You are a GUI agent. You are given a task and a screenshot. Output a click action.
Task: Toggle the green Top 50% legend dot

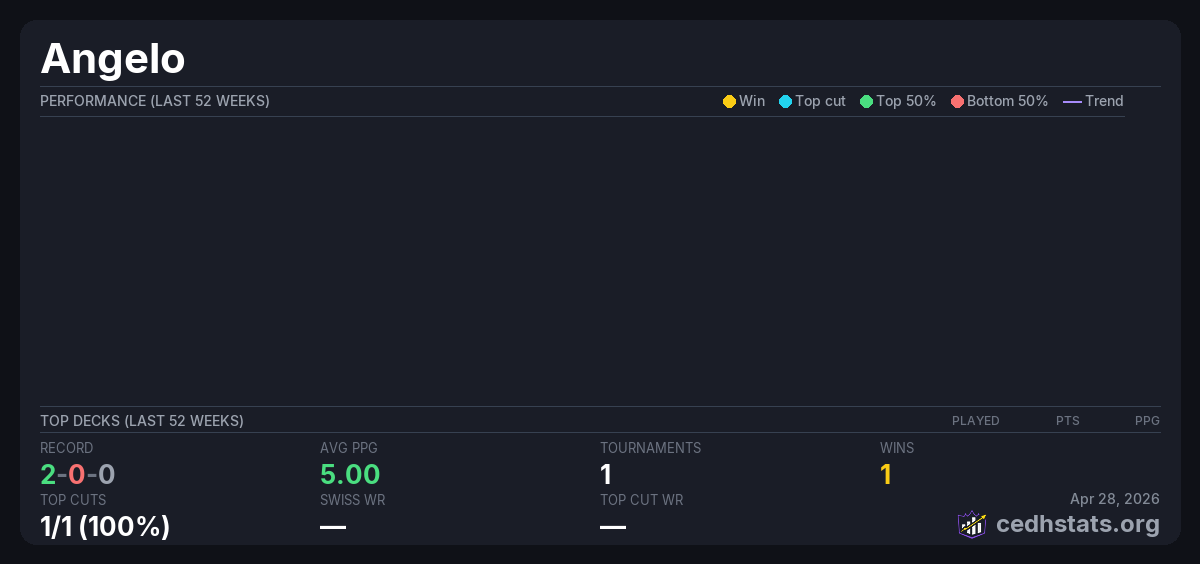pos(866,101)
